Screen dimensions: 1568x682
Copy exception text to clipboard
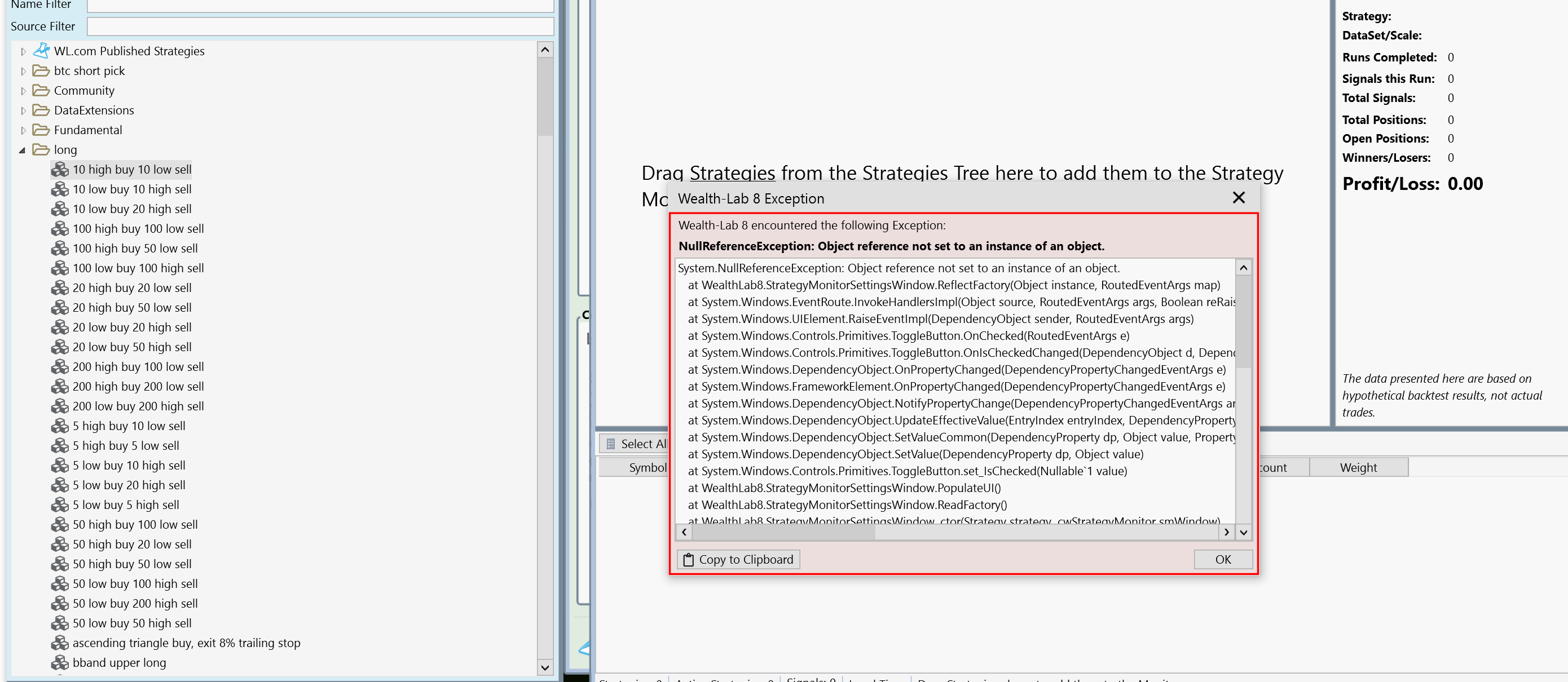(738, 560)
